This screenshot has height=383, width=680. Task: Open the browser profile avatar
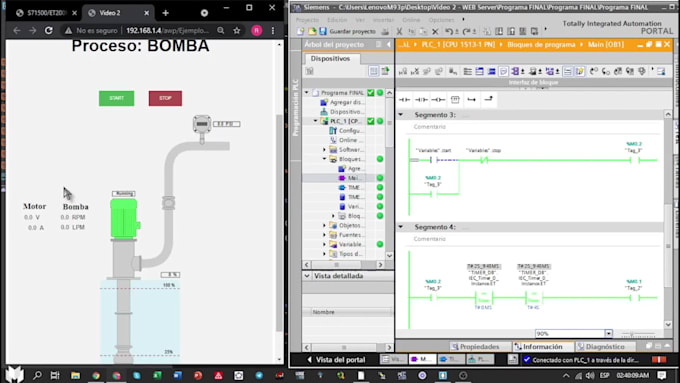click(257, 30)
